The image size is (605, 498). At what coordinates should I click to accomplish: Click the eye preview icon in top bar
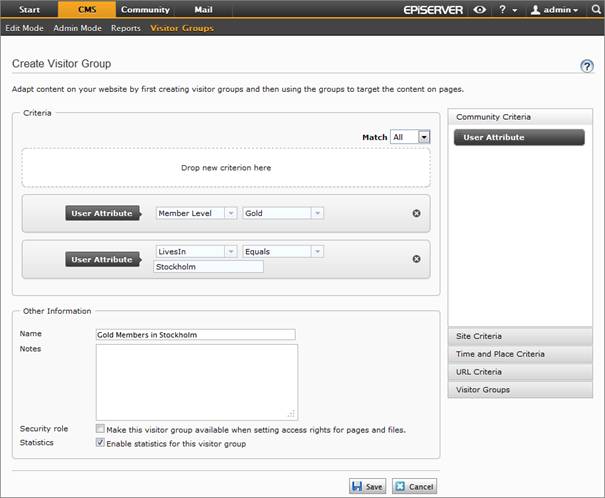click(x=482, y=10)
